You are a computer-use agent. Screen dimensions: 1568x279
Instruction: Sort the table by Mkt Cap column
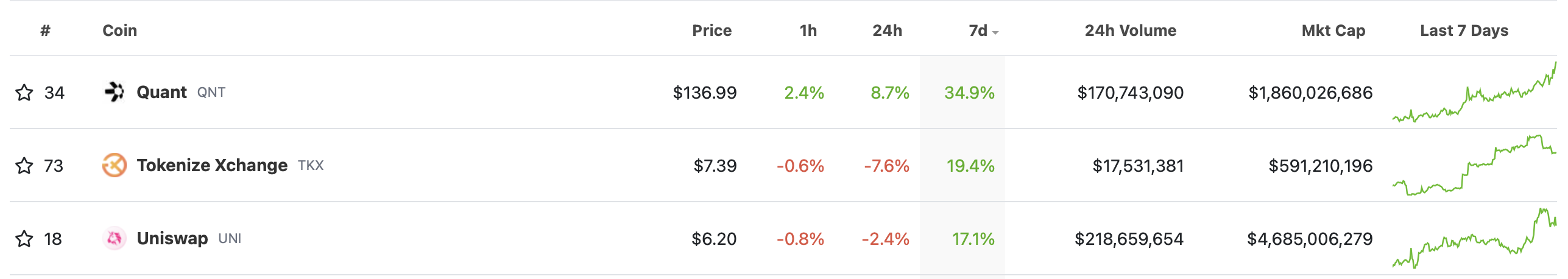click(x=1333, y=30)
